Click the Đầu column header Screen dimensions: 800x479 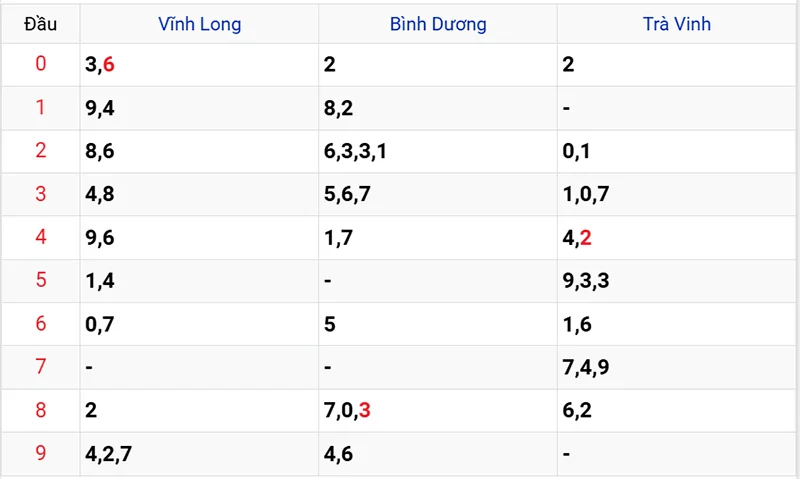[41, 24]
